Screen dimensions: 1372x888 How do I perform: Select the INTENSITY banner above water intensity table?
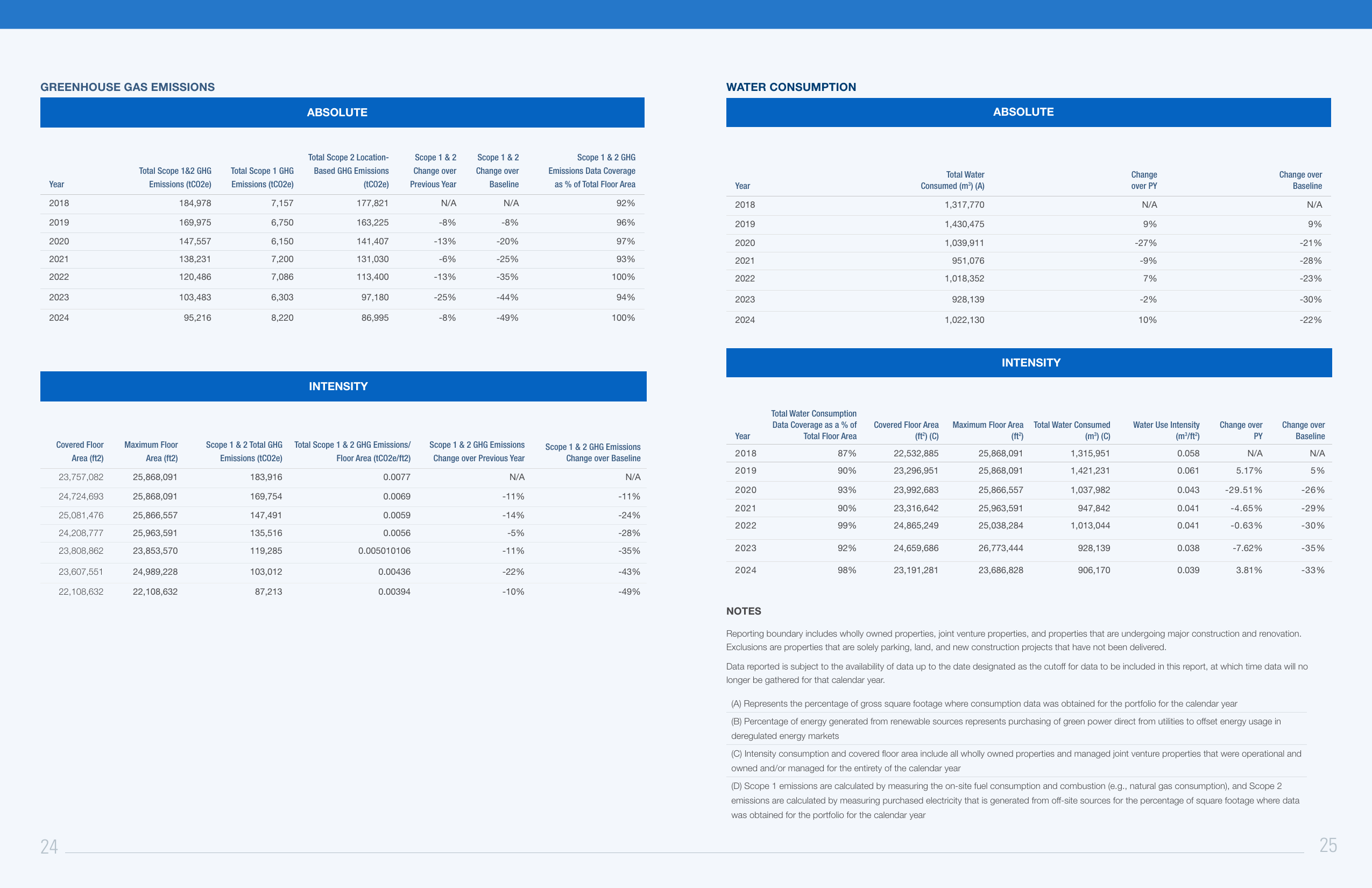click(1029, 363)
